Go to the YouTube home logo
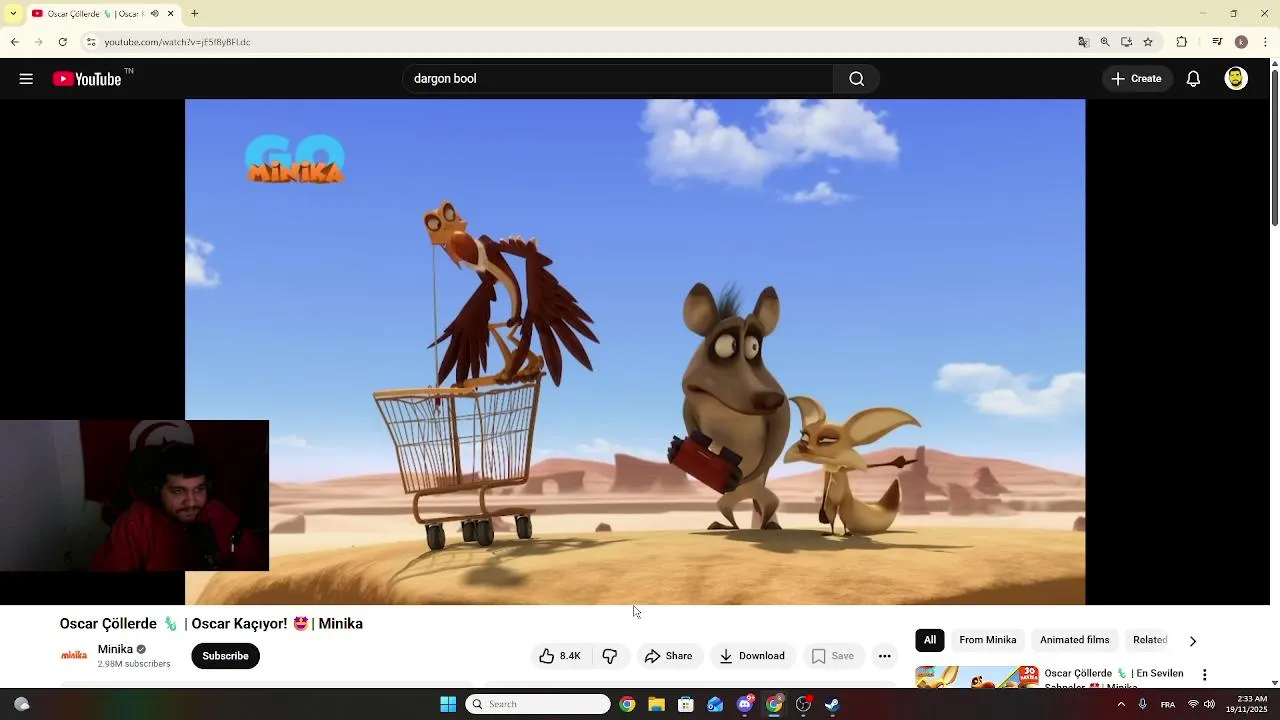This screenshot has width=1280, height=720. [x=87, y=79]
